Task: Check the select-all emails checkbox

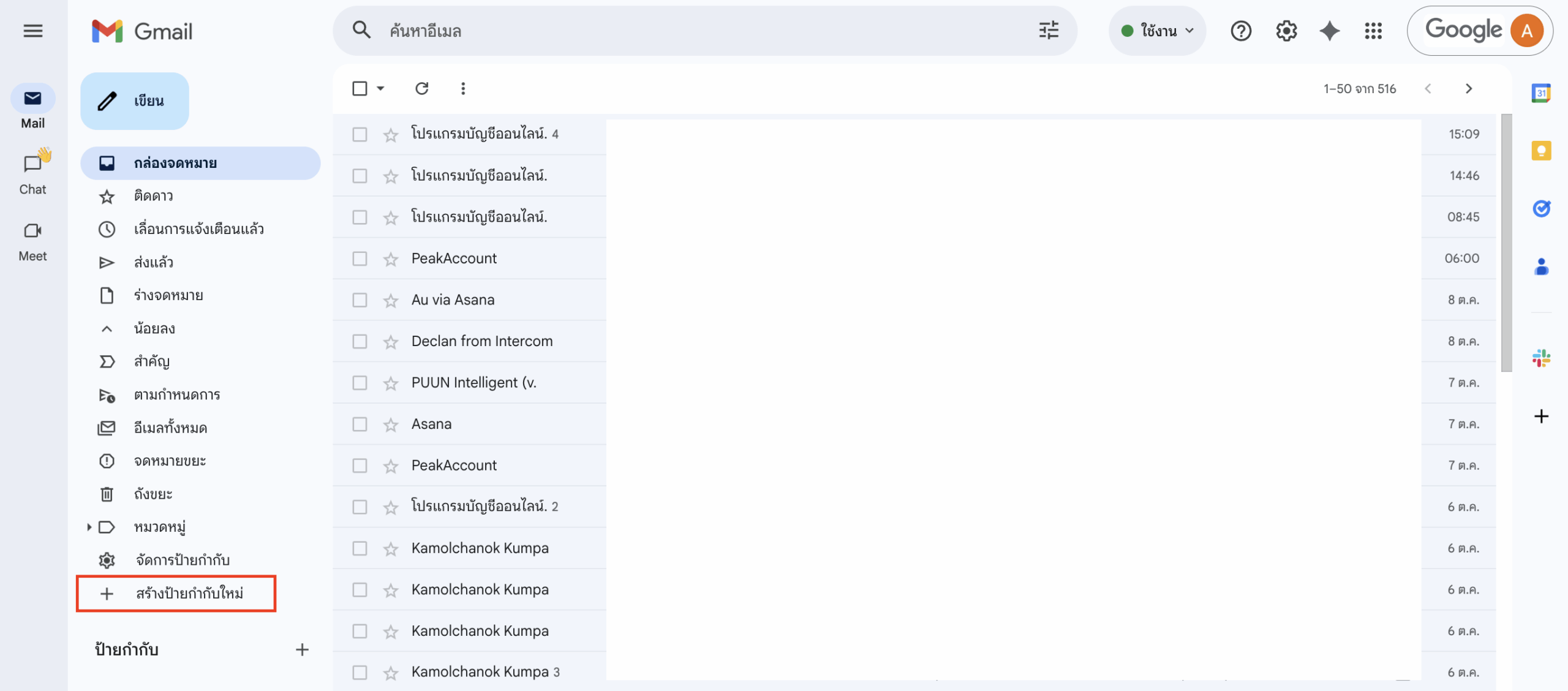Action: tap(360, 88)
